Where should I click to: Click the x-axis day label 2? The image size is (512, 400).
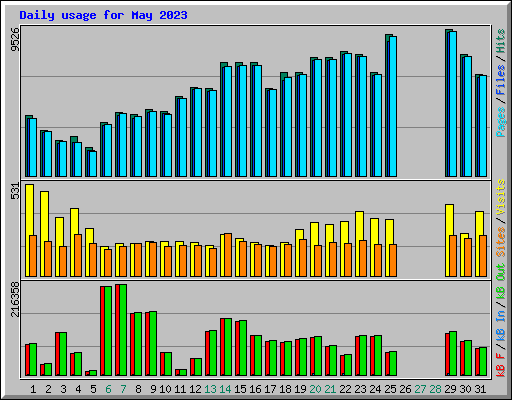(48, 389)
